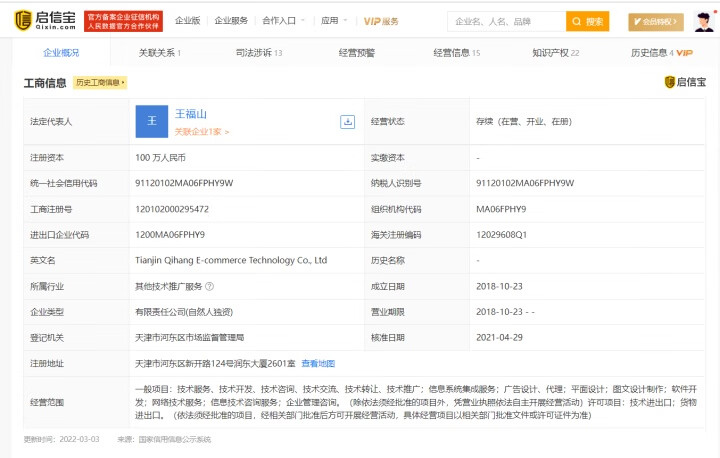Viewport: 720px width, 458px height.
Task: Select the customs code 12029608Q1
Action: point(501,235)
